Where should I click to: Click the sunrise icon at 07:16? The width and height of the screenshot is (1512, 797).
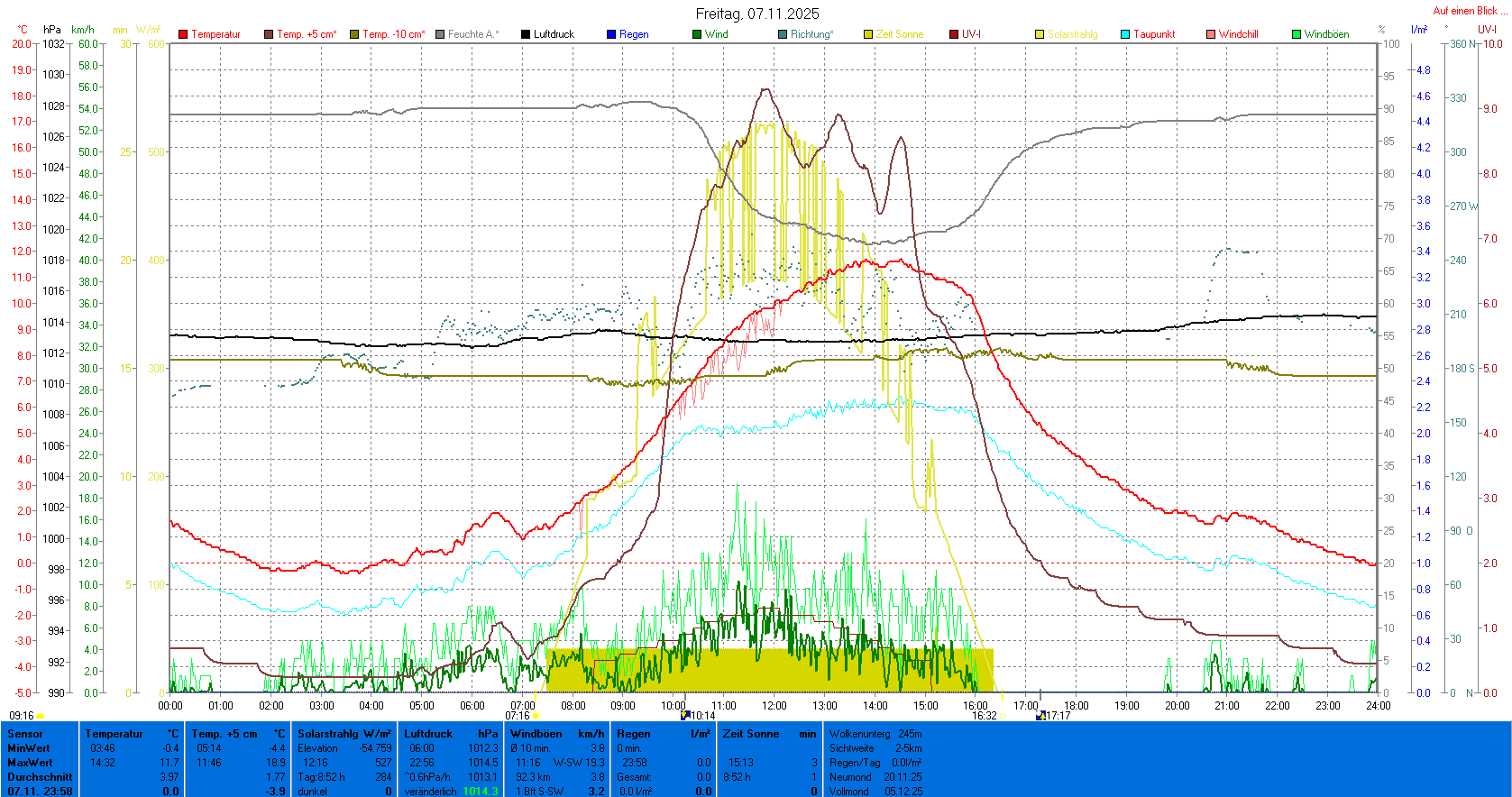(x=536, y=716)
